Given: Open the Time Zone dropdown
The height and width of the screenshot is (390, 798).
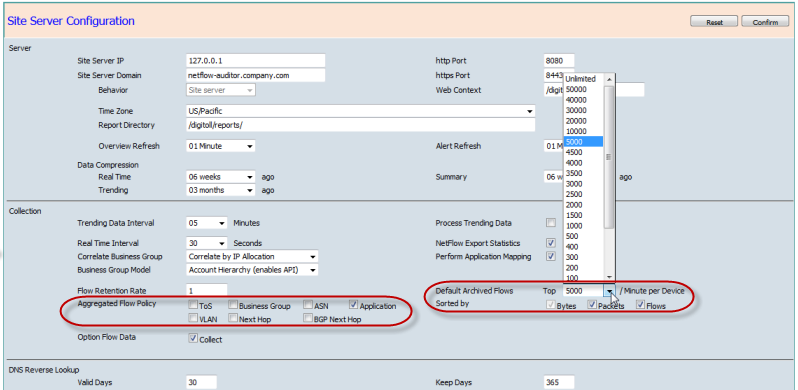Looking at the screenshot, I should click(x=360, y=111).
